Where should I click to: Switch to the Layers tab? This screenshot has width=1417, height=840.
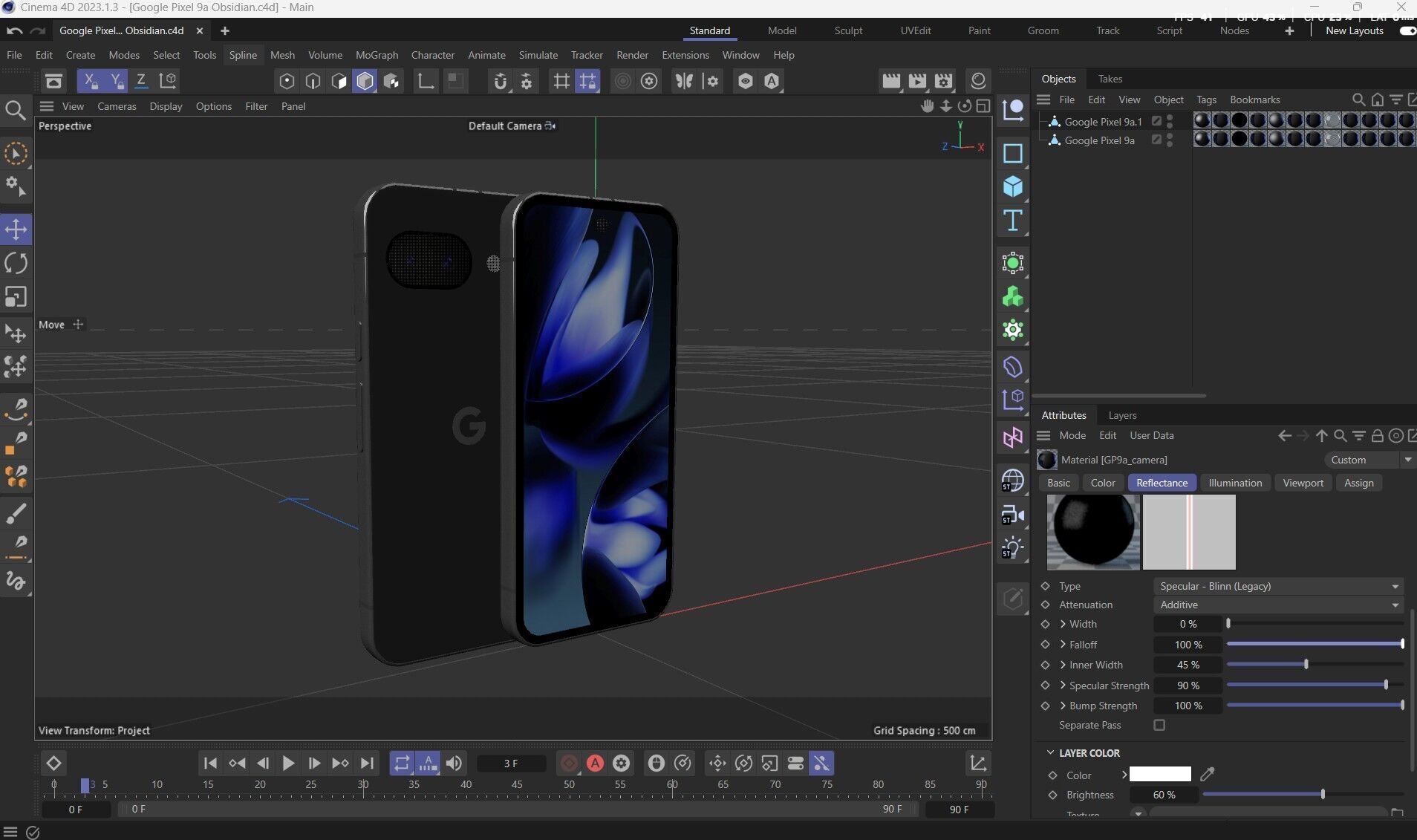(x=1122, y=415)
